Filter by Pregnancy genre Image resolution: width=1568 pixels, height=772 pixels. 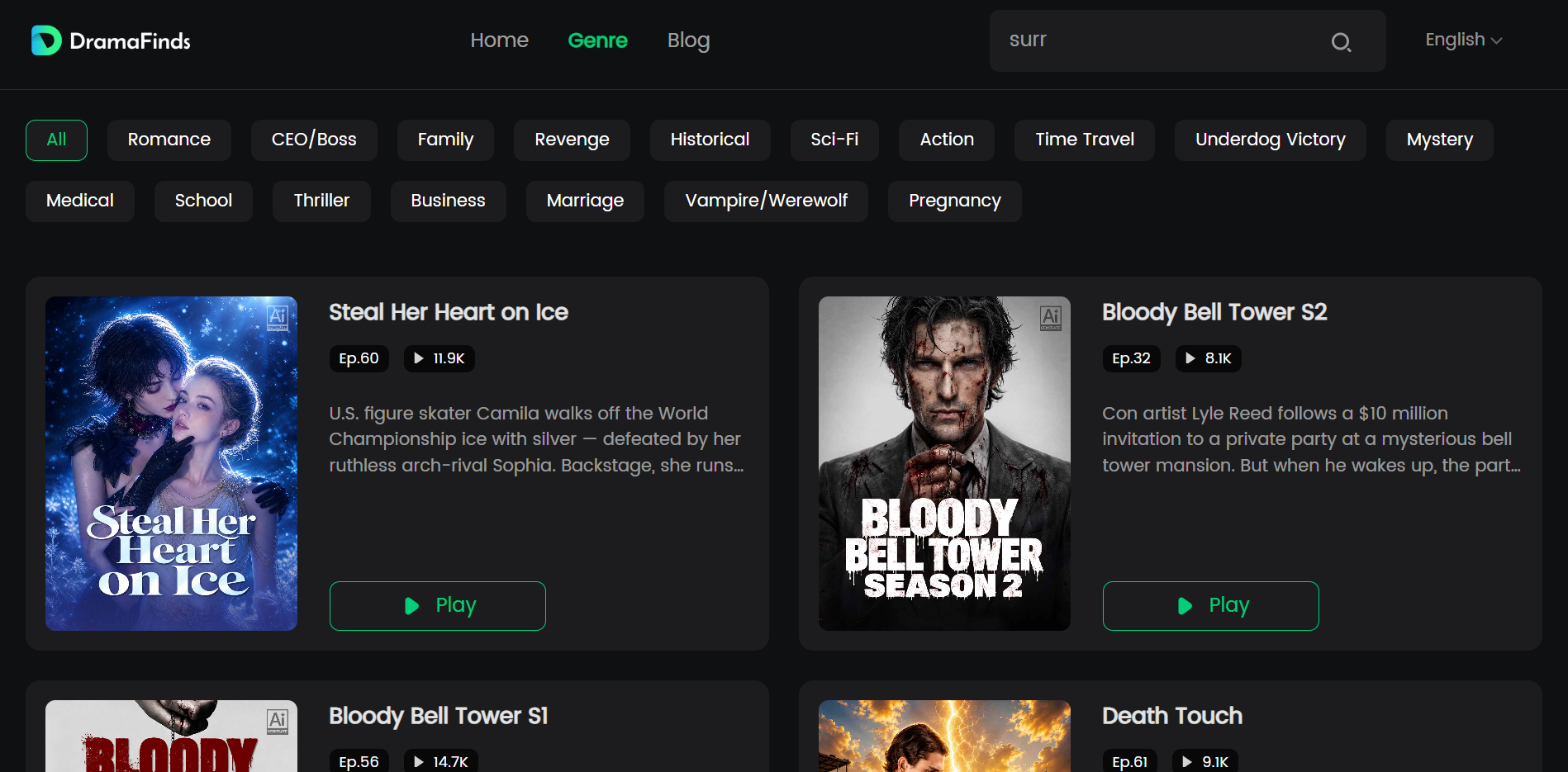pos(955,201)
